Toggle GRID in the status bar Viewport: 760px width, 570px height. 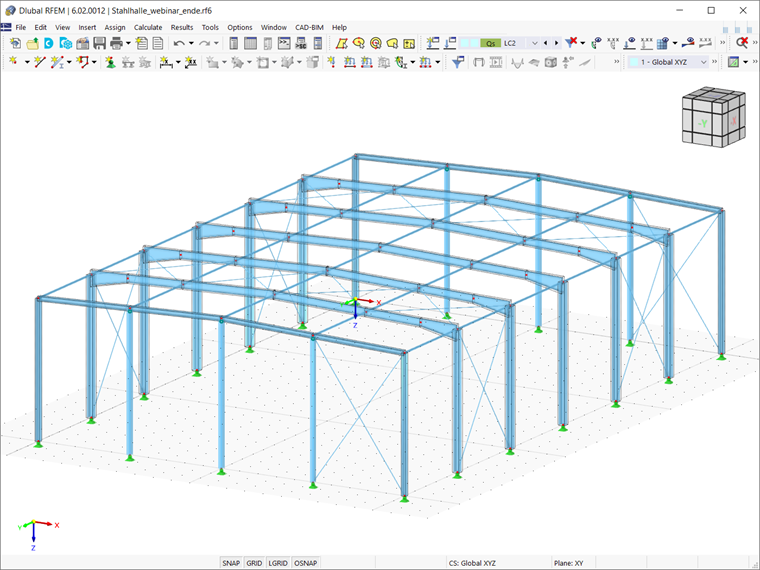click(x=254, y=563)
